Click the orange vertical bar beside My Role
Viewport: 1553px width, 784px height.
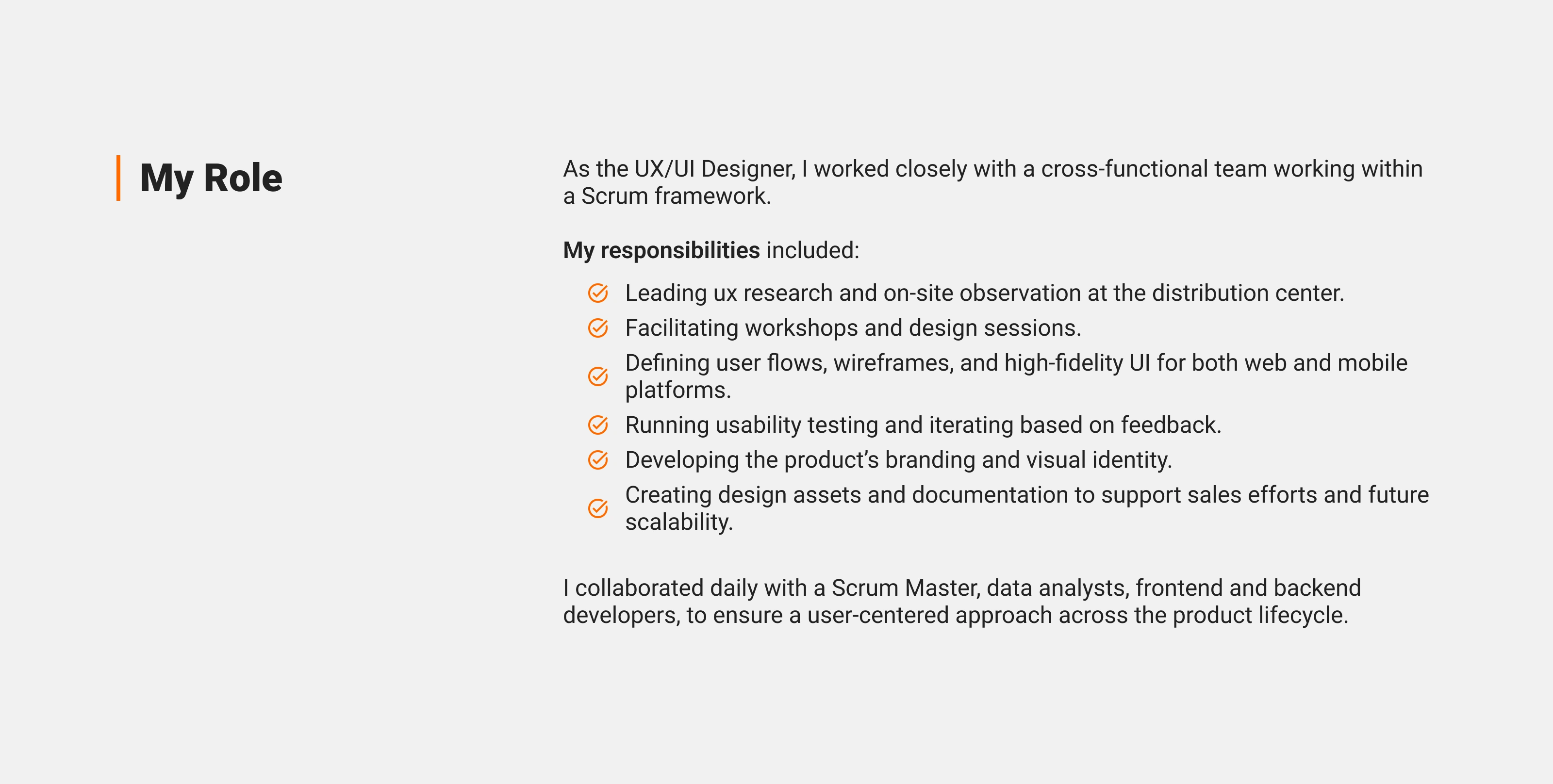(x=119, y=178)
